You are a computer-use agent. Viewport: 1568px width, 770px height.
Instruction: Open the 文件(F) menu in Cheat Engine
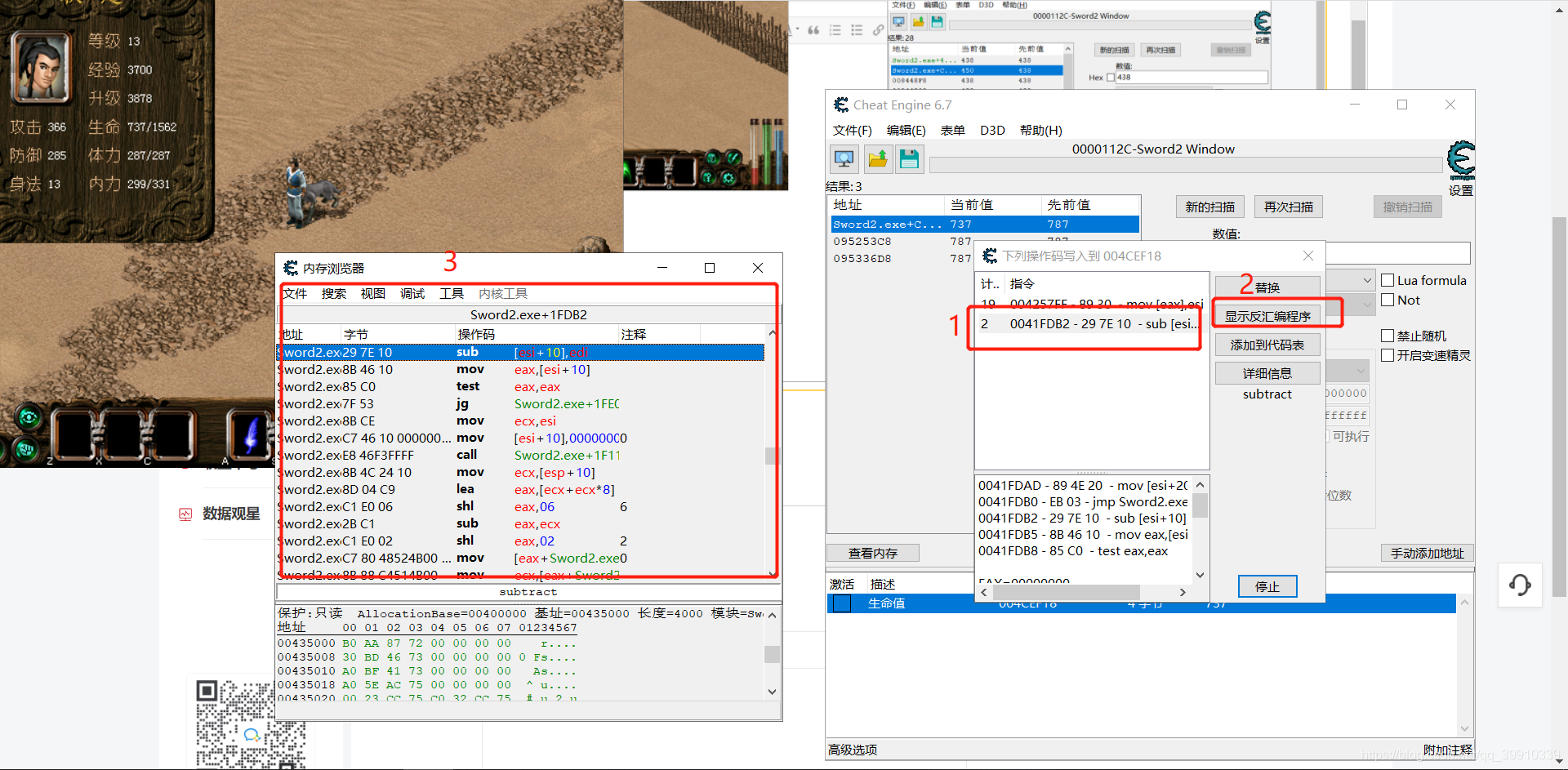point(852,131)
